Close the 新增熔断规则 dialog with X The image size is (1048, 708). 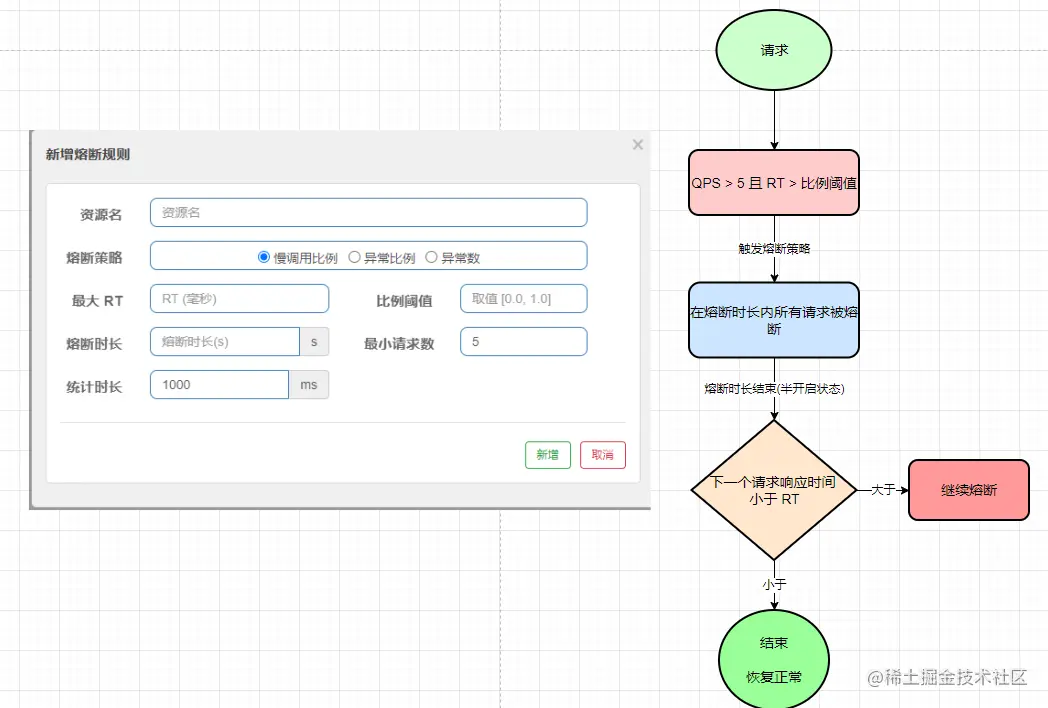(x=638, y=144)
